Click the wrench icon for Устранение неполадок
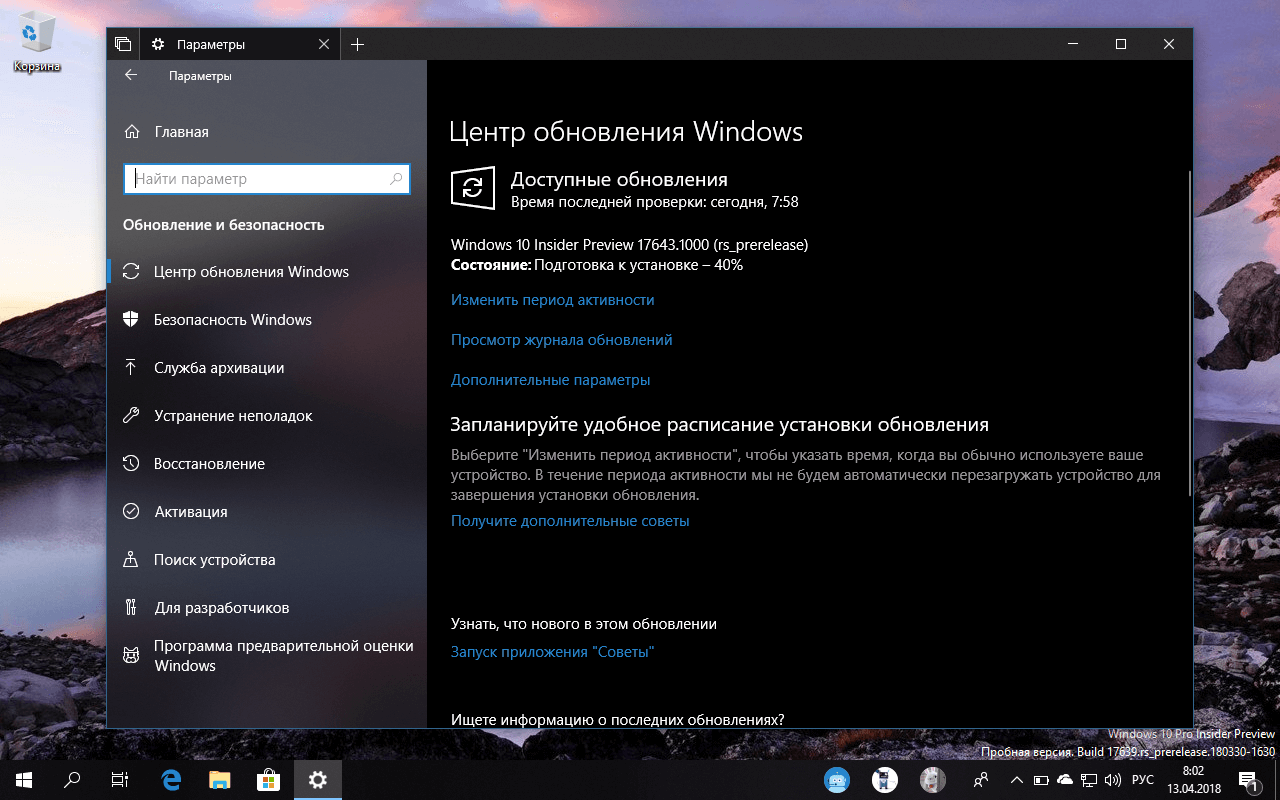 tap(130, 416)
